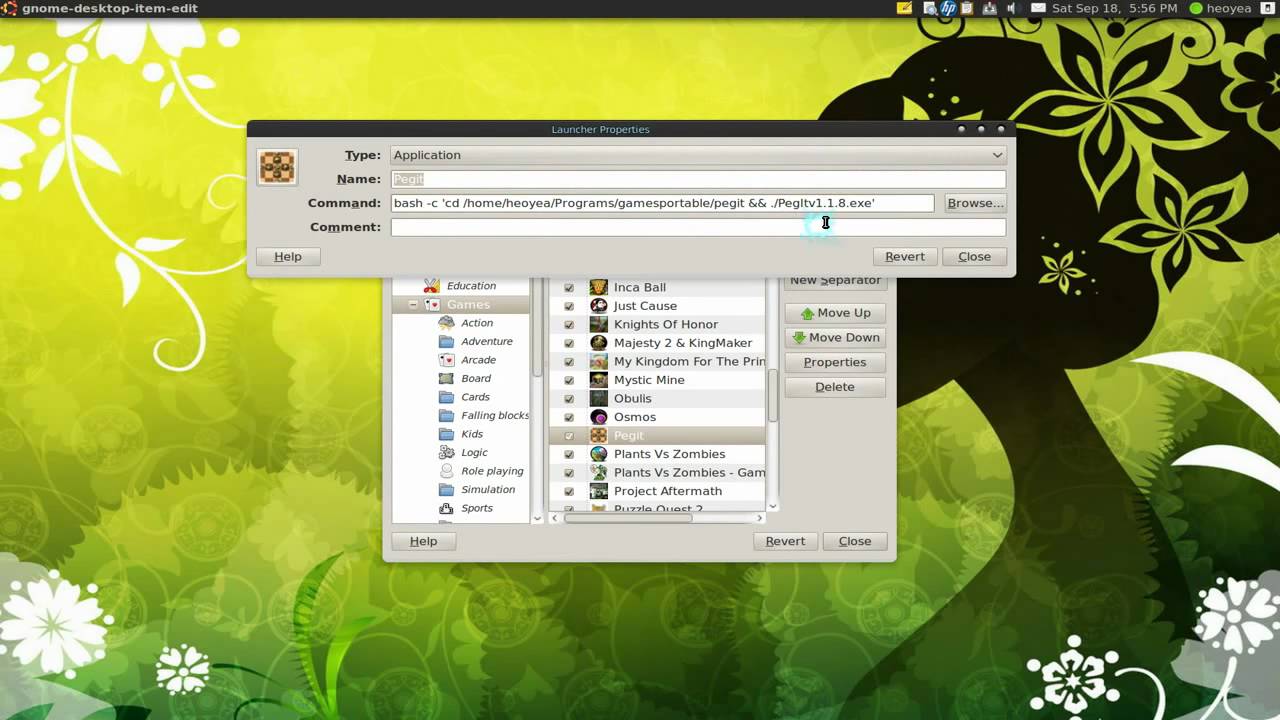Toggle the Knights Of Honor checkbox
The width and height of the screenshot is (1280, 720).
pyautogui.click(x=569, y=325)
